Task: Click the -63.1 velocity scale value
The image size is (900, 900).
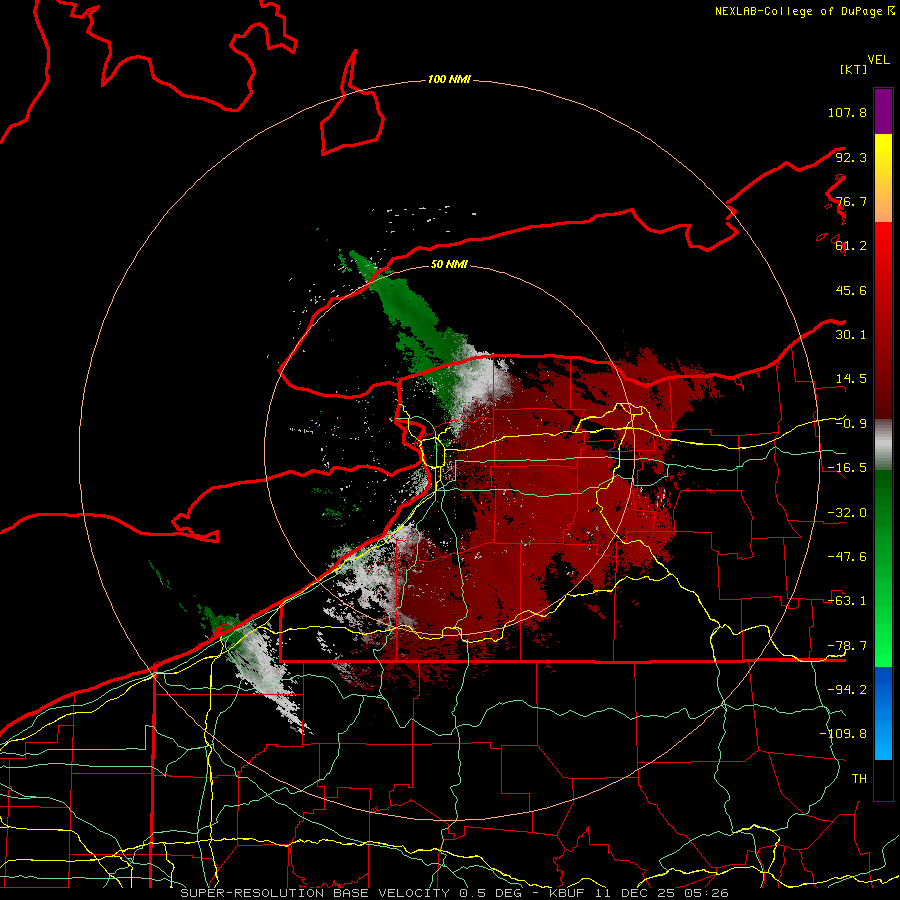Action: click(847, 601)
